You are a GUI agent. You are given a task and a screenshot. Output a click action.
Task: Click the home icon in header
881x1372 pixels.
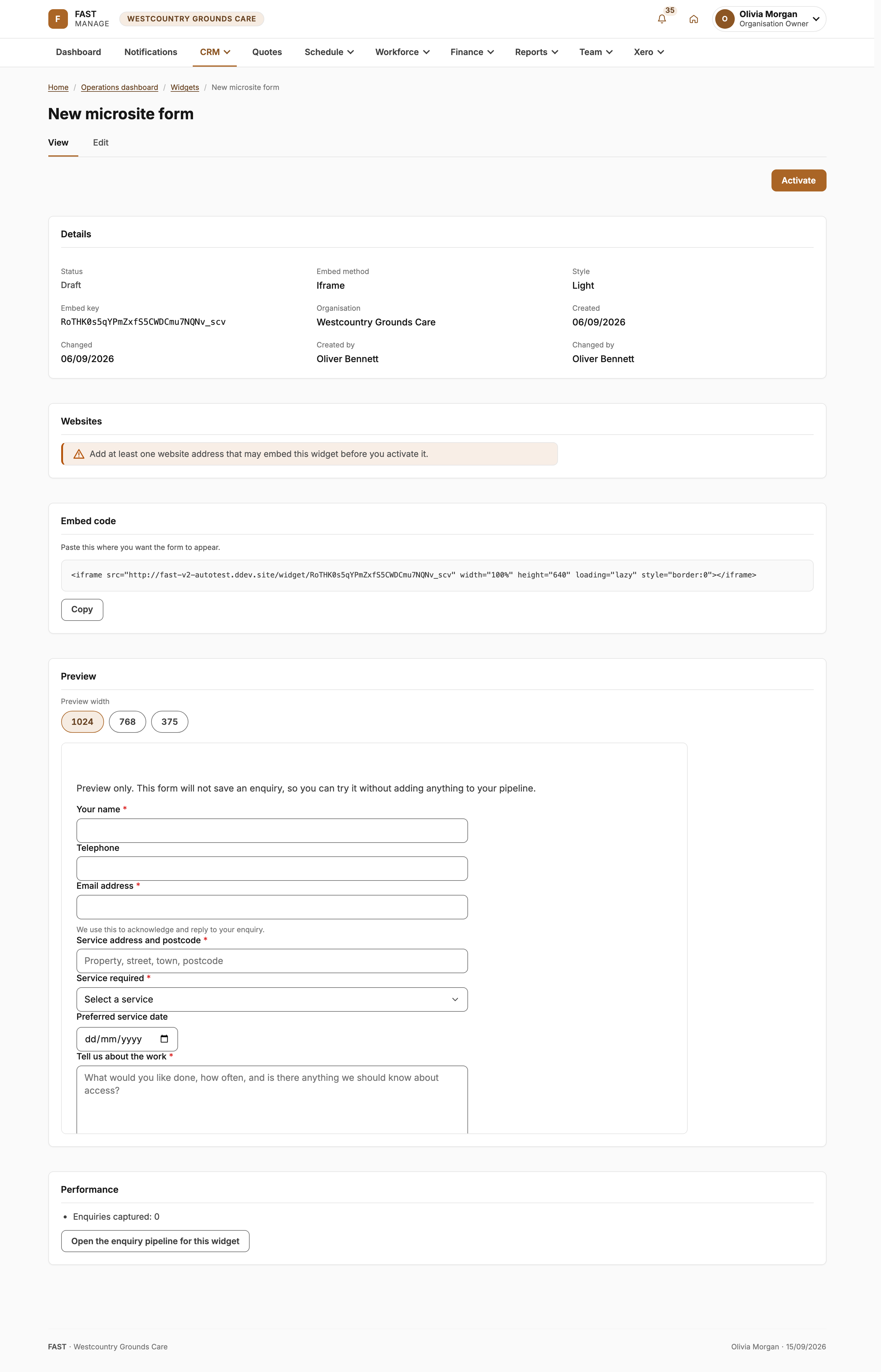pos(693,19)
